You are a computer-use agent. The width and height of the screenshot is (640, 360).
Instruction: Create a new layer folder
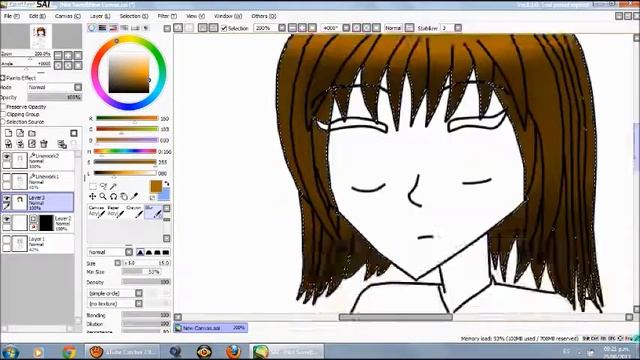pos(32,133)
